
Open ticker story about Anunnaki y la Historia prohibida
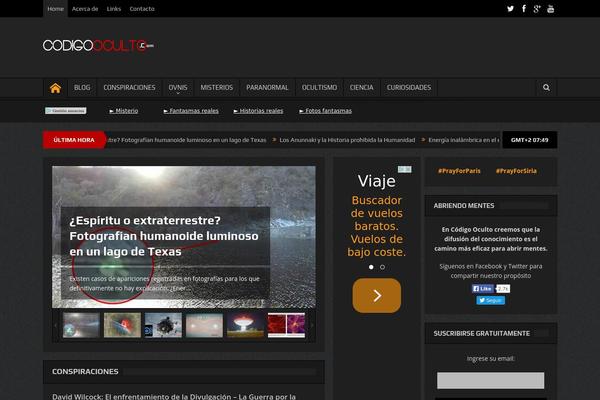pos(347,140)
